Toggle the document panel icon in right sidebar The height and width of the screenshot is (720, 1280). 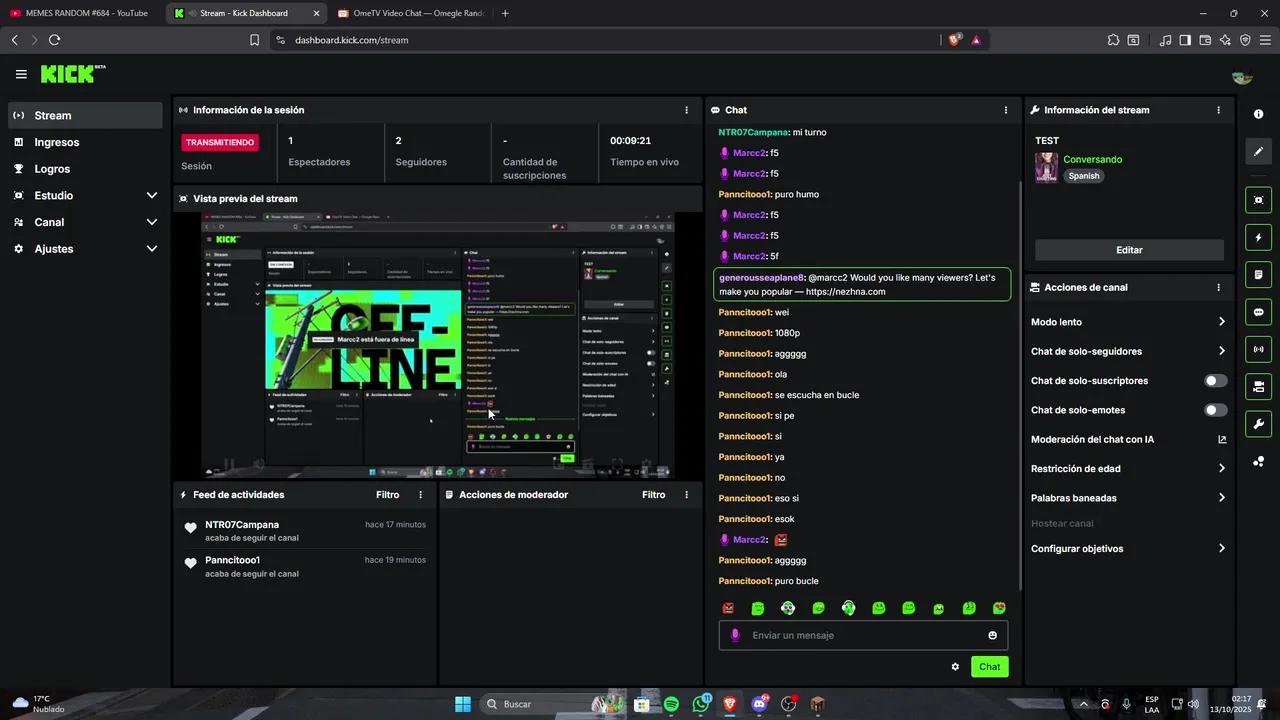pyautogui.click(x=1258, y=275)
